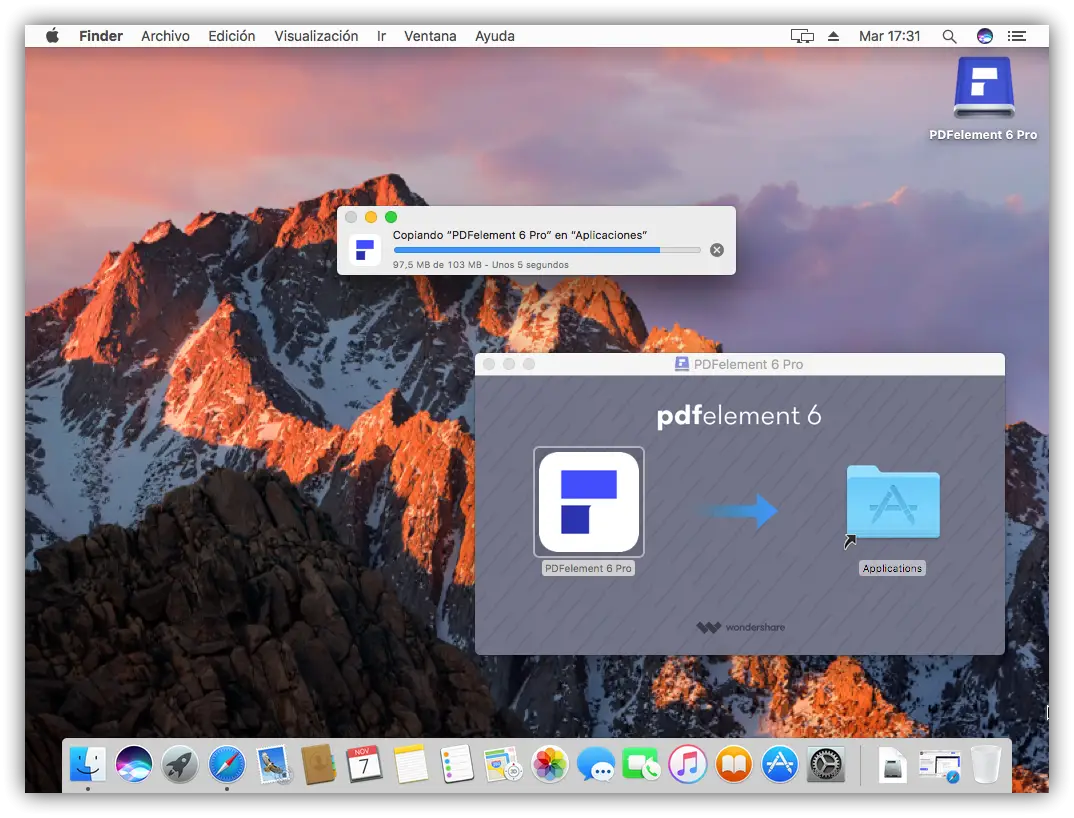Click the PDFelement 6 Pro label in installer
Viewport: 1074px width, 818px height.
point(588,568)
